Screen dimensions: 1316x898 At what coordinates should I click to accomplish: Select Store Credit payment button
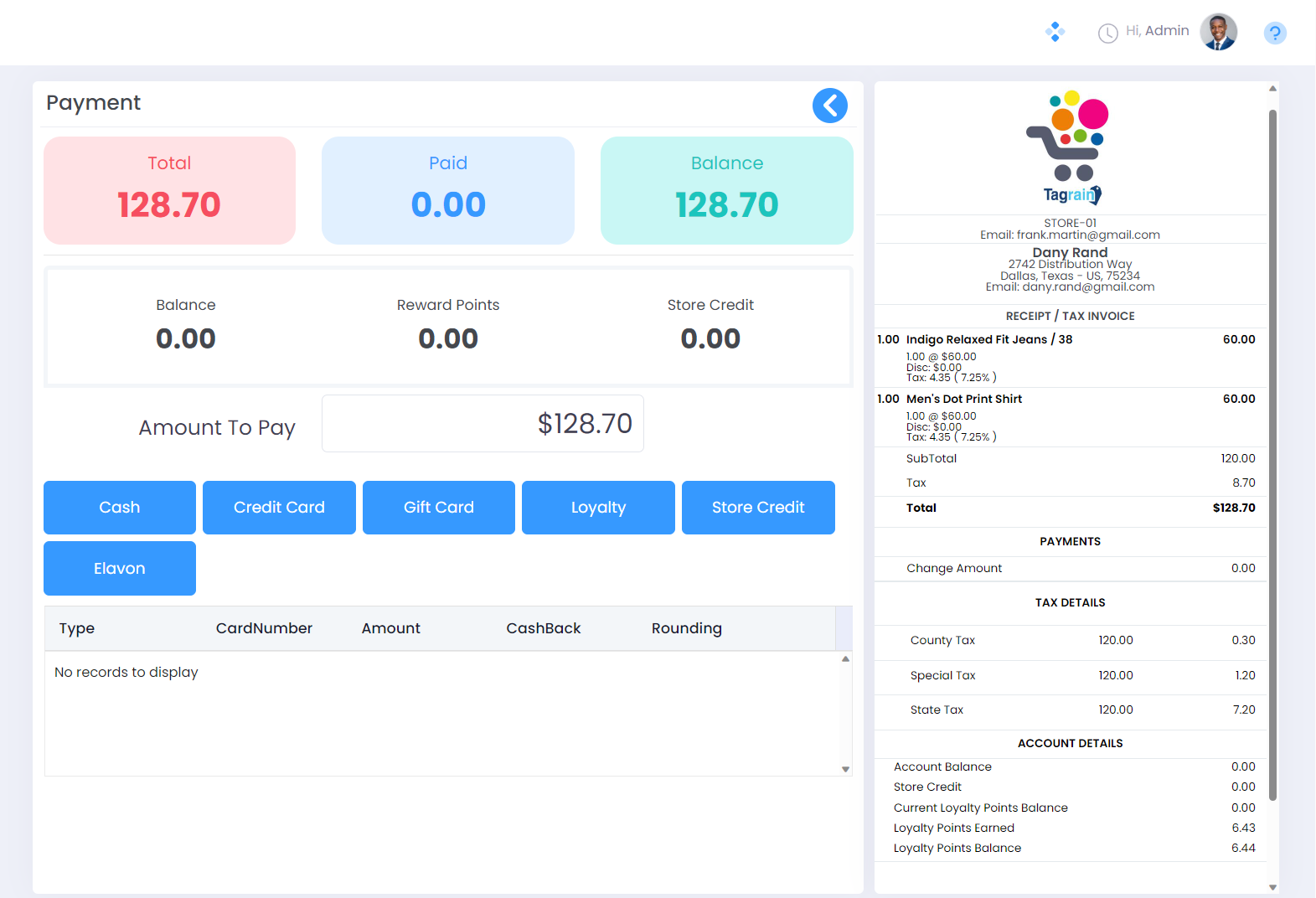click(758, 508)
